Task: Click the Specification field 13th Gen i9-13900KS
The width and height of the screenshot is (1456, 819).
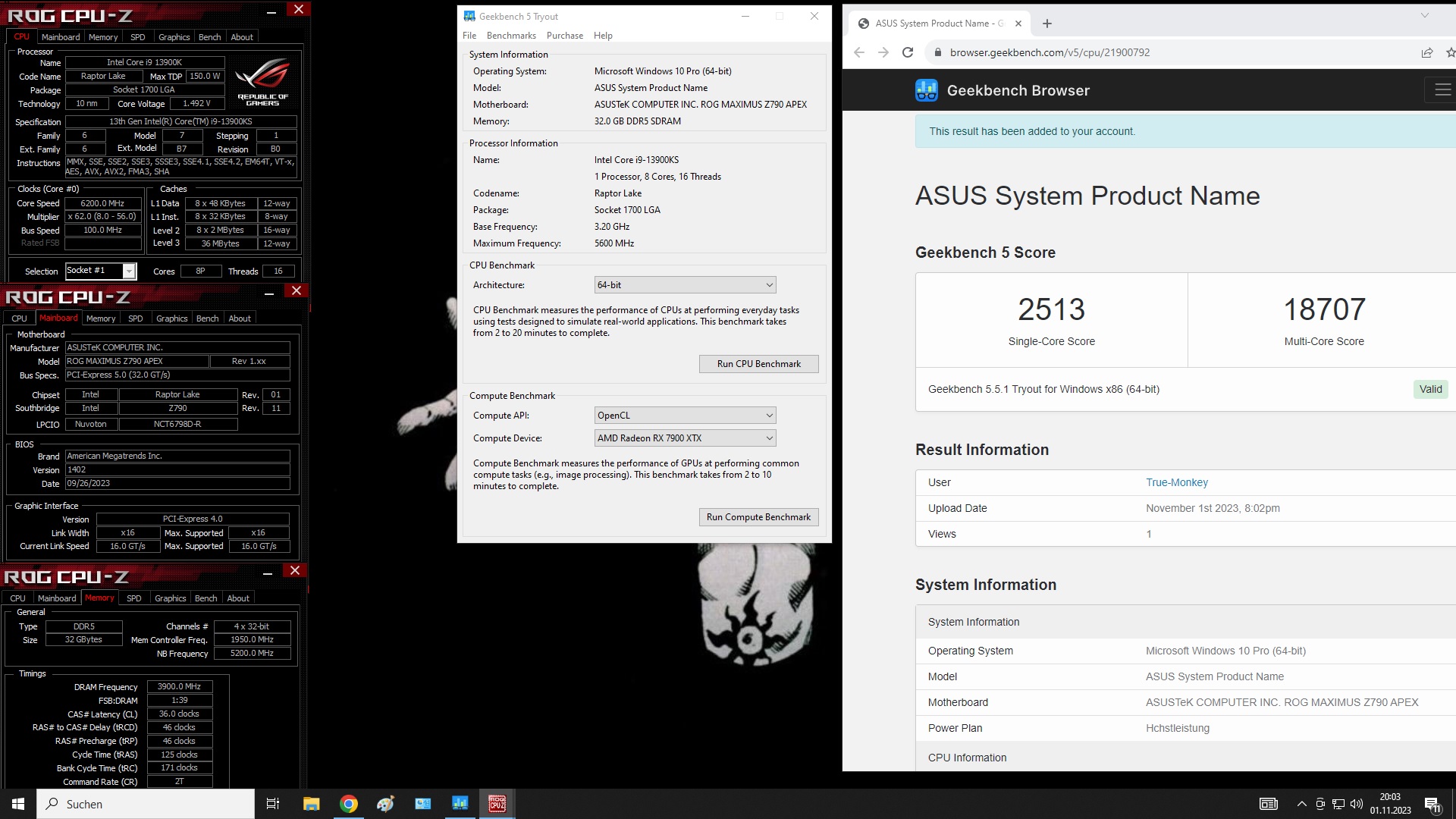Action: pos(180,121)
